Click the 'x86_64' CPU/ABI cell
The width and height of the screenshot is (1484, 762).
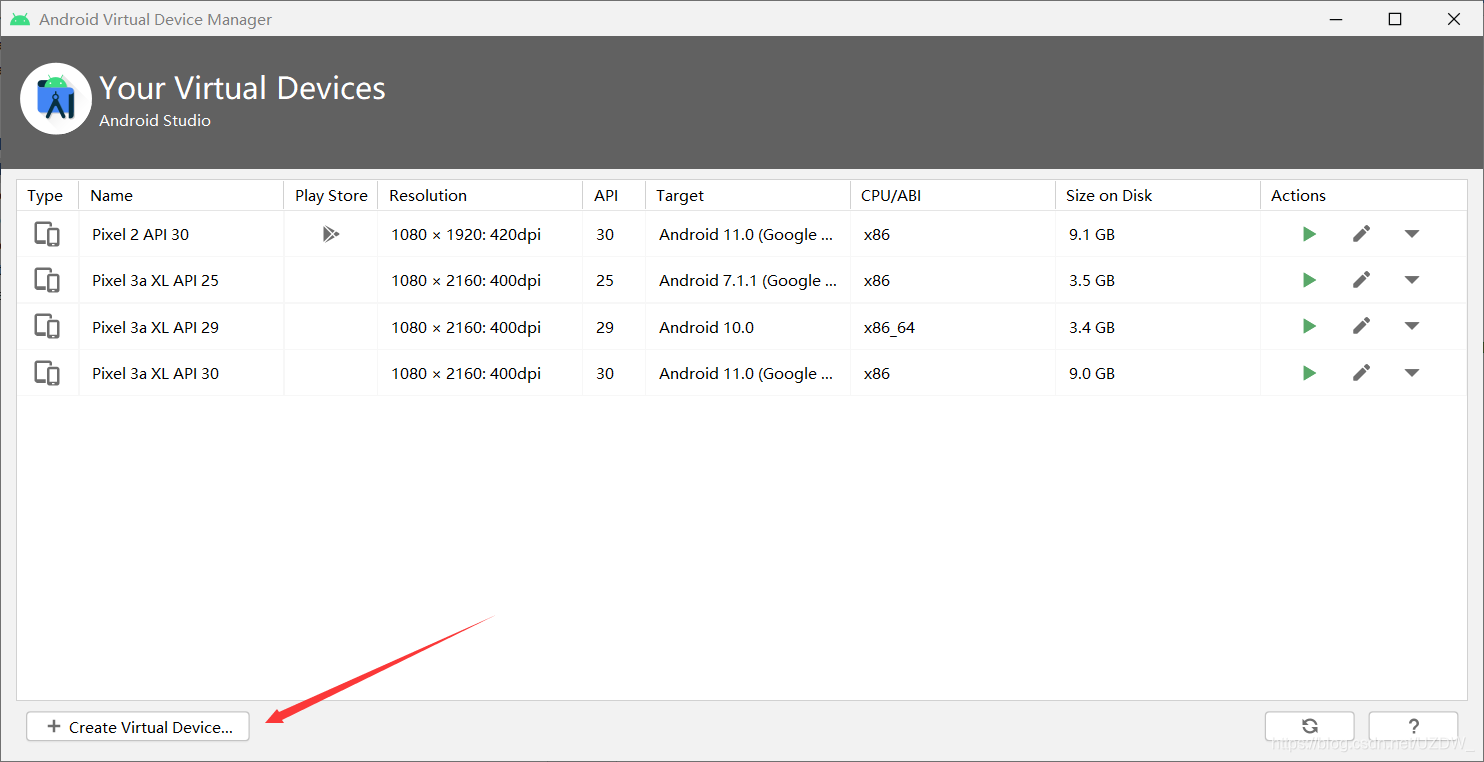click(953, 327)
